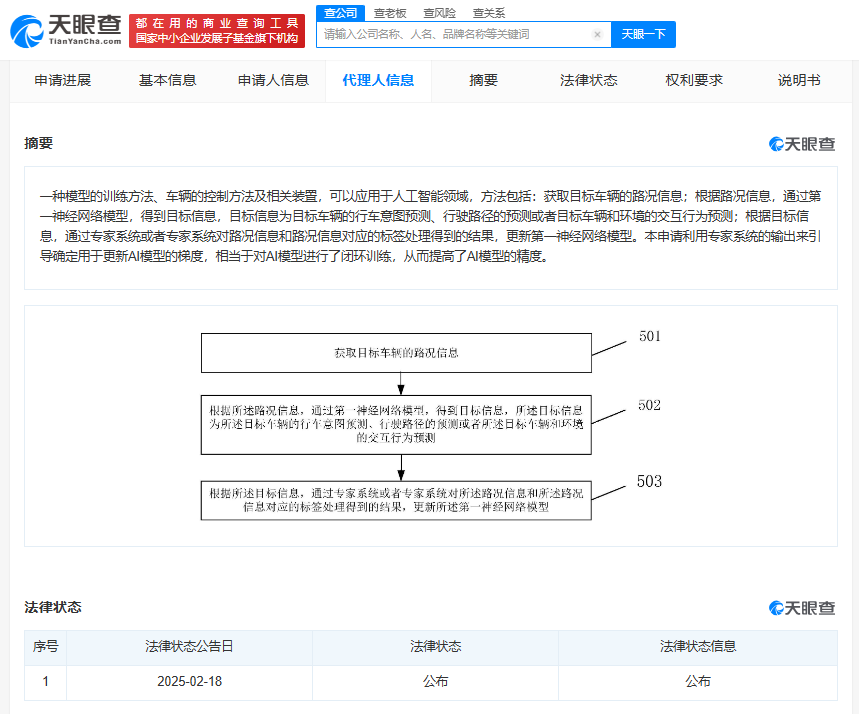Click the Tianyancha watermark beside the 法律状态 heading
This screenshot has width=859, height=714.
point(802,608)
